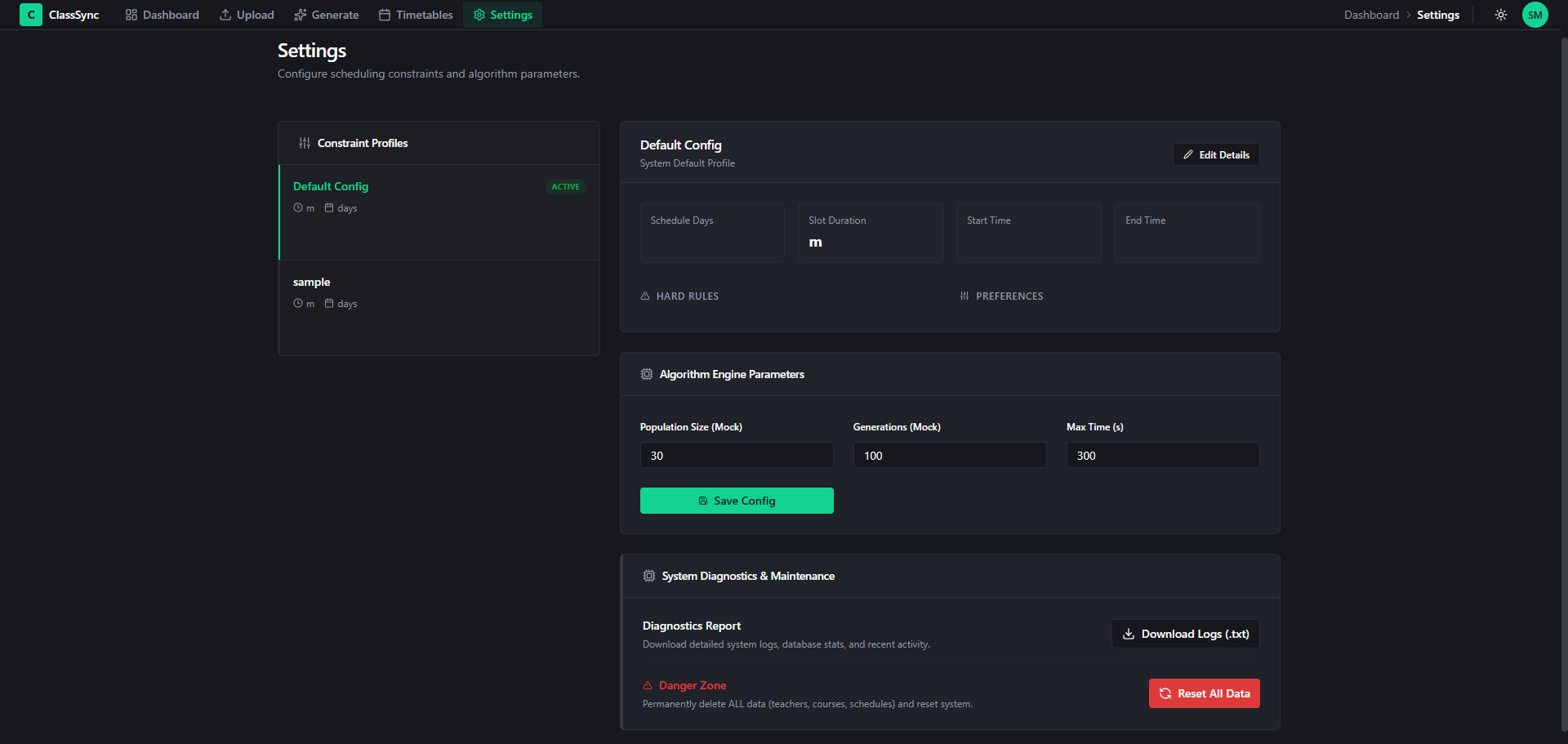The image size is (1568, 744).
Task: Click the clock icon under Default Config
Action: (298, 207)
